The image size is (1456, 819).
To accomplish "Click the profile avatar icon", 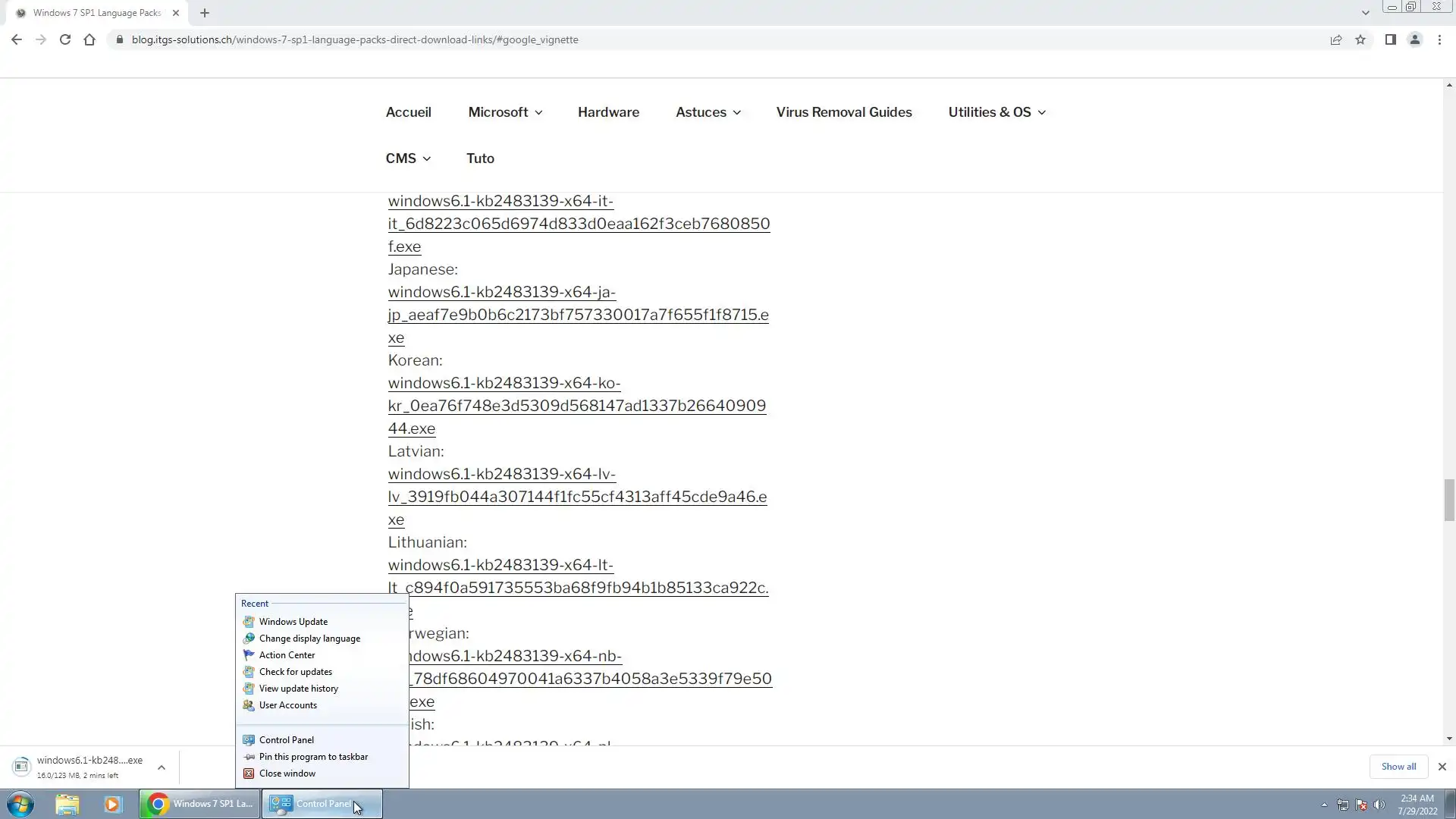I will (x=1414, y=39).
